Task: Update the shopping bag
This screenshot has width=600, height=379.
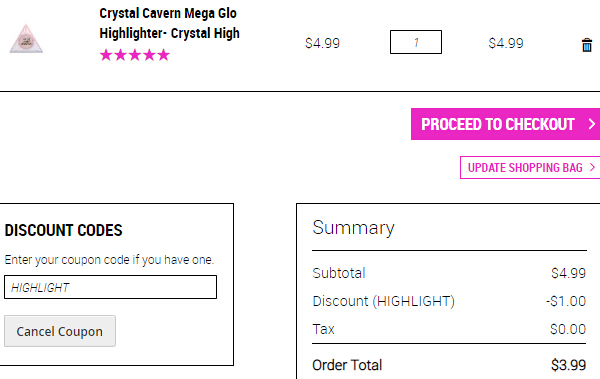Action: tap(530, 167)
